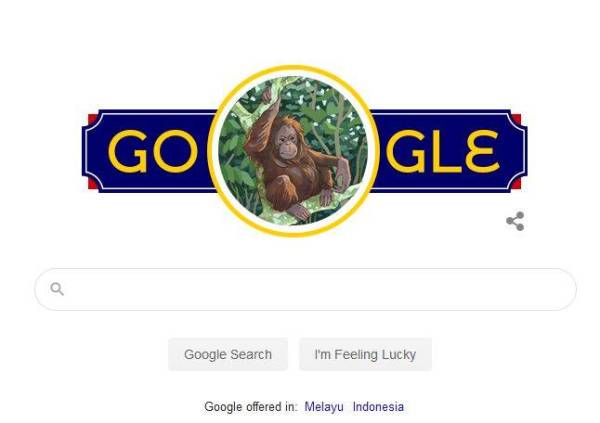Click the magnifier icon in search bar

click(57, 289)
